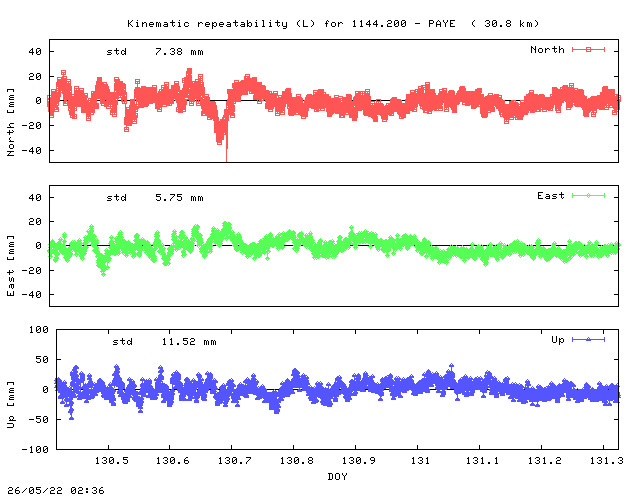Click the 50 tick on Up axis
The height and width of the screenshot is (496, 640).
pos(42,360)
